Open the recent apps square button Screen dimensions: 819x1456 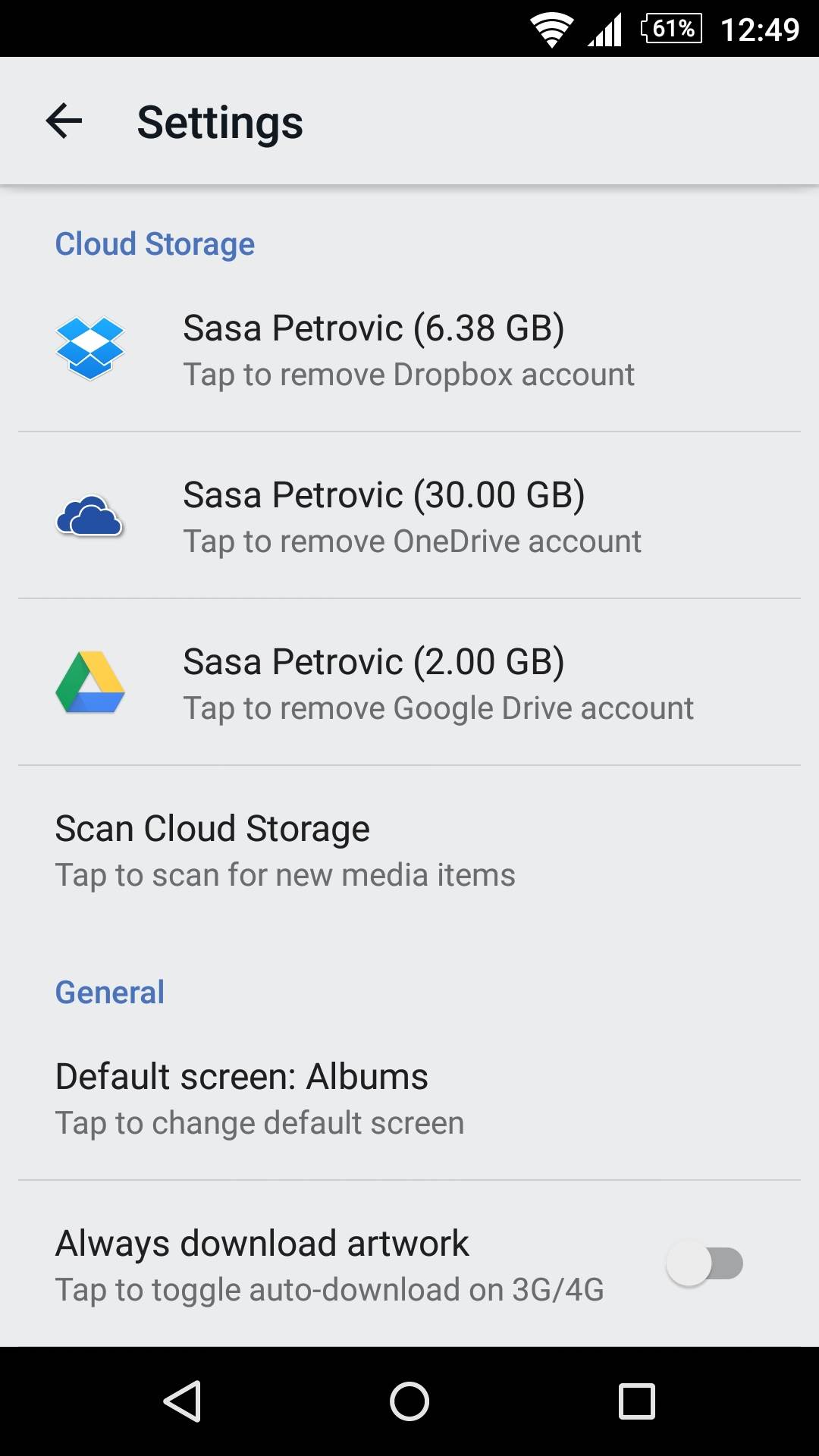tap(636, 1401)
